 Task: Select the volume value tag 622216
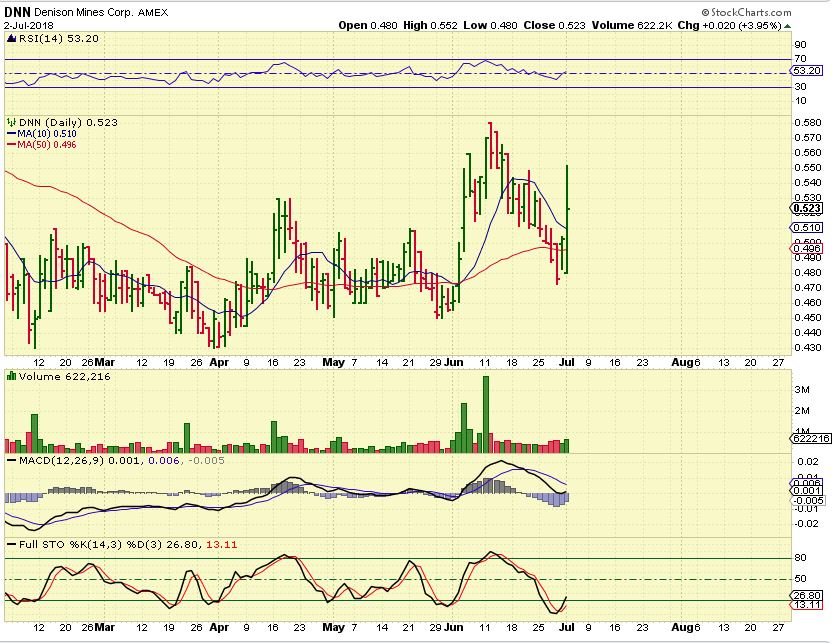click(x=808, y=438)
